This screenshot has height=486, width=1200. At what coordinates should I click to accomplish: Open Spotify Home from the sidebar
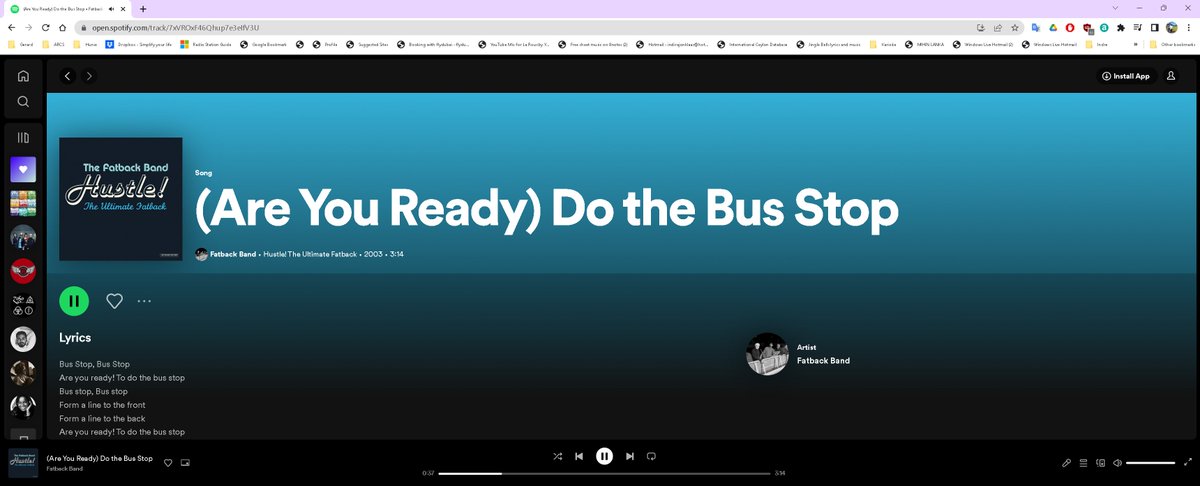point(23,76)
